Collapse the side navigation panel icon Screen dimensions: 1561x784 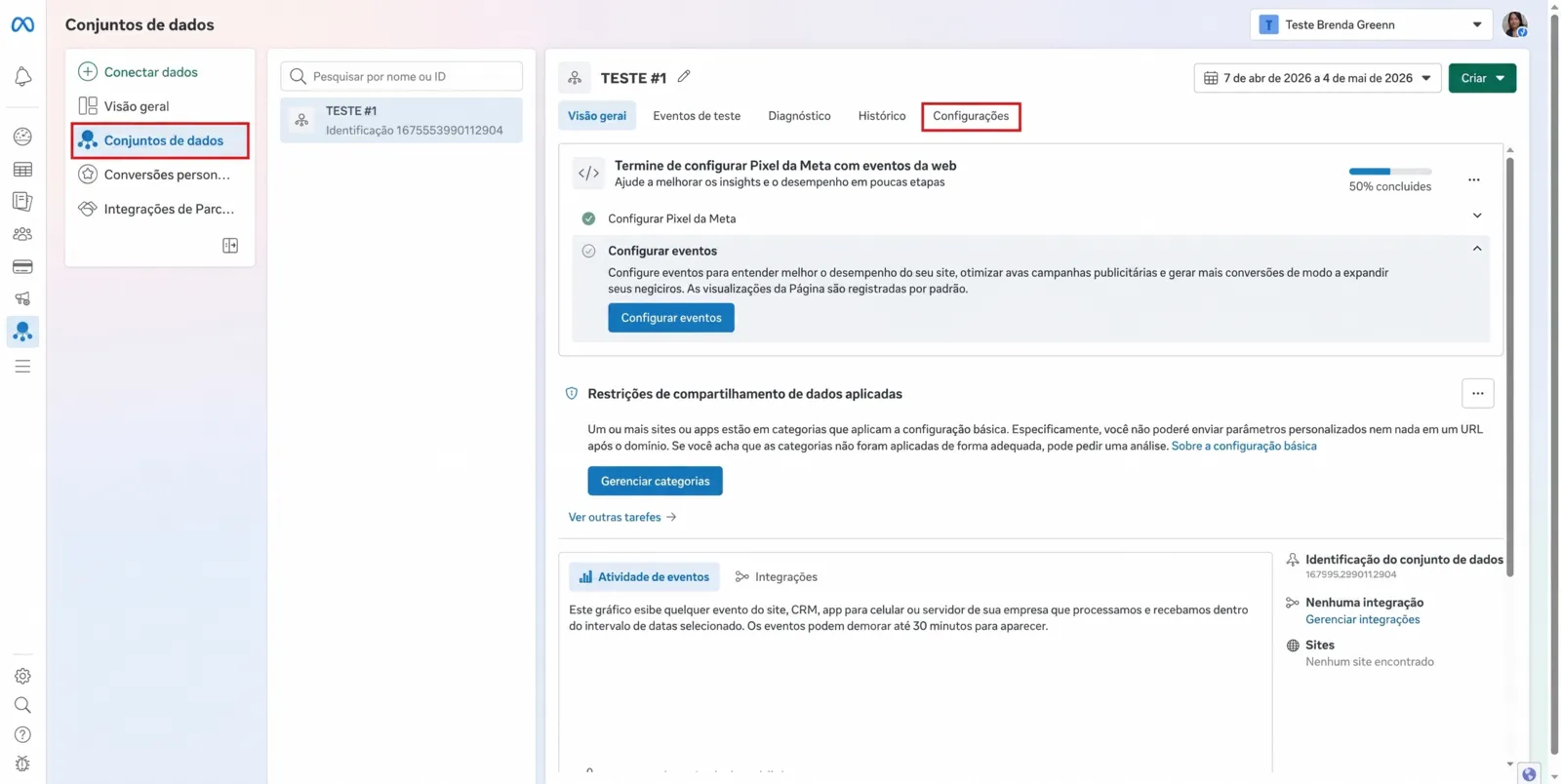230,246
